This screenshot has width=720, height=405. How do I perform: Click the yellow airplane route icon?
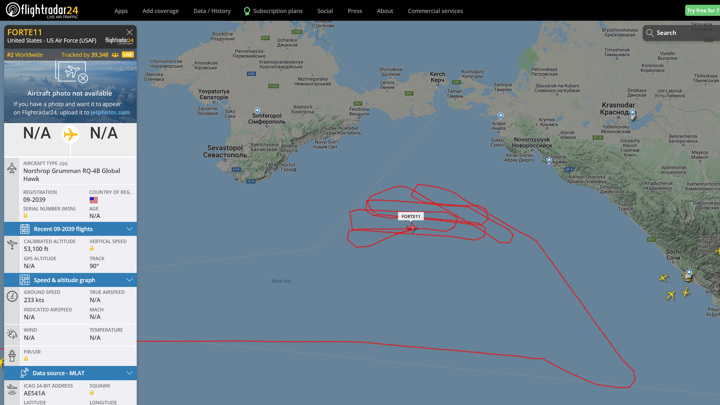click(x=70, y=134)
